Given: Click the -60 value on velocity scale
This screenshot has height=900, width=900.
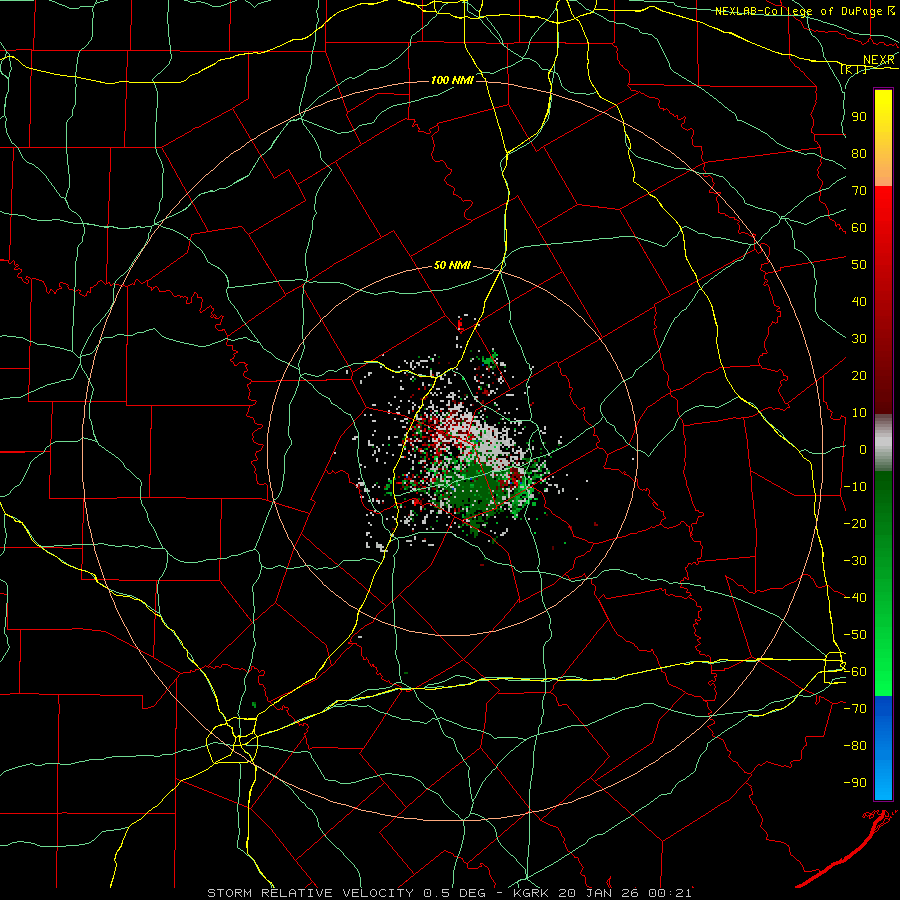Looking at the screenshot, I should (855, 672).
